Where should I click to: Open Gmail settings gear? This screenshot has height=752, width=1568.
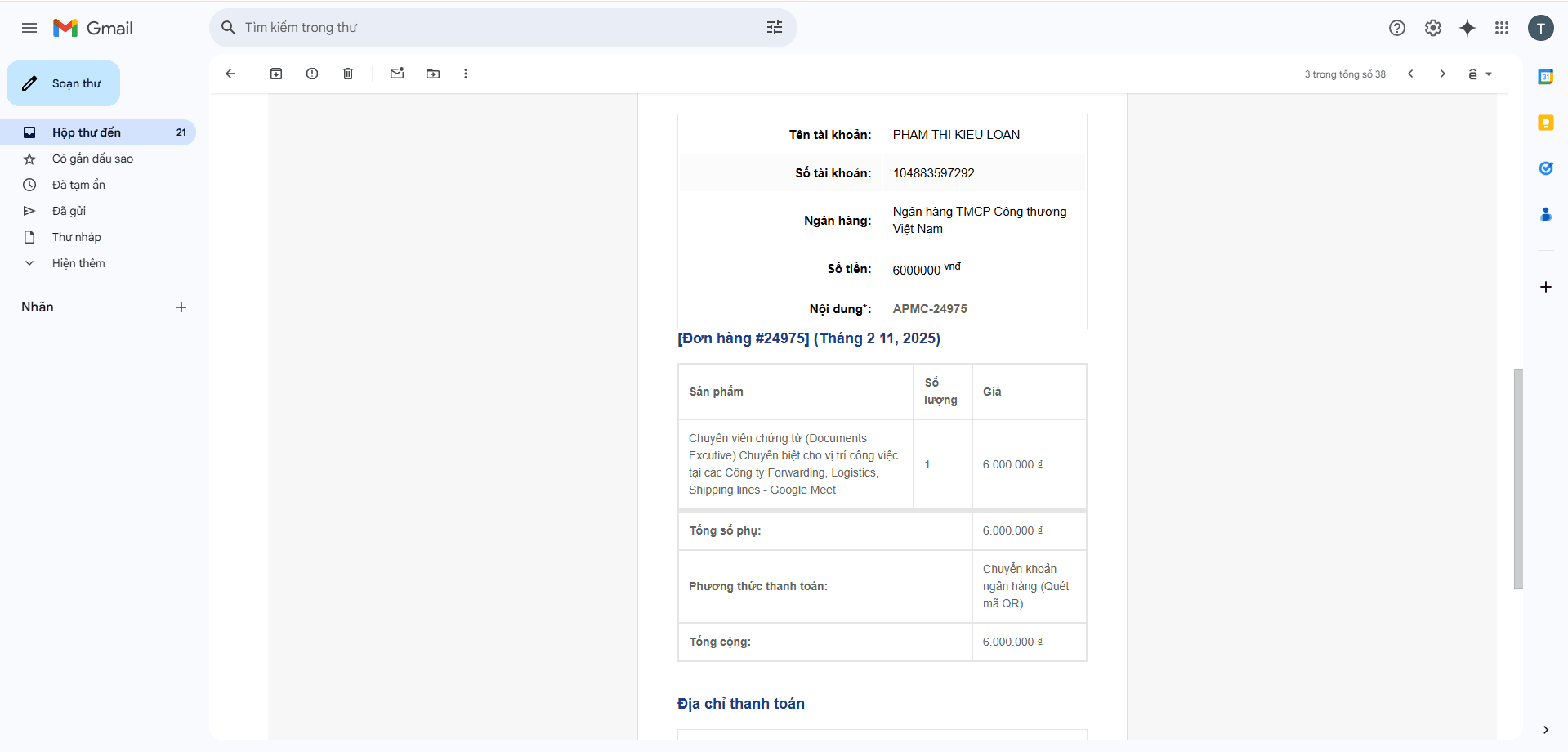pos(1433,28)
